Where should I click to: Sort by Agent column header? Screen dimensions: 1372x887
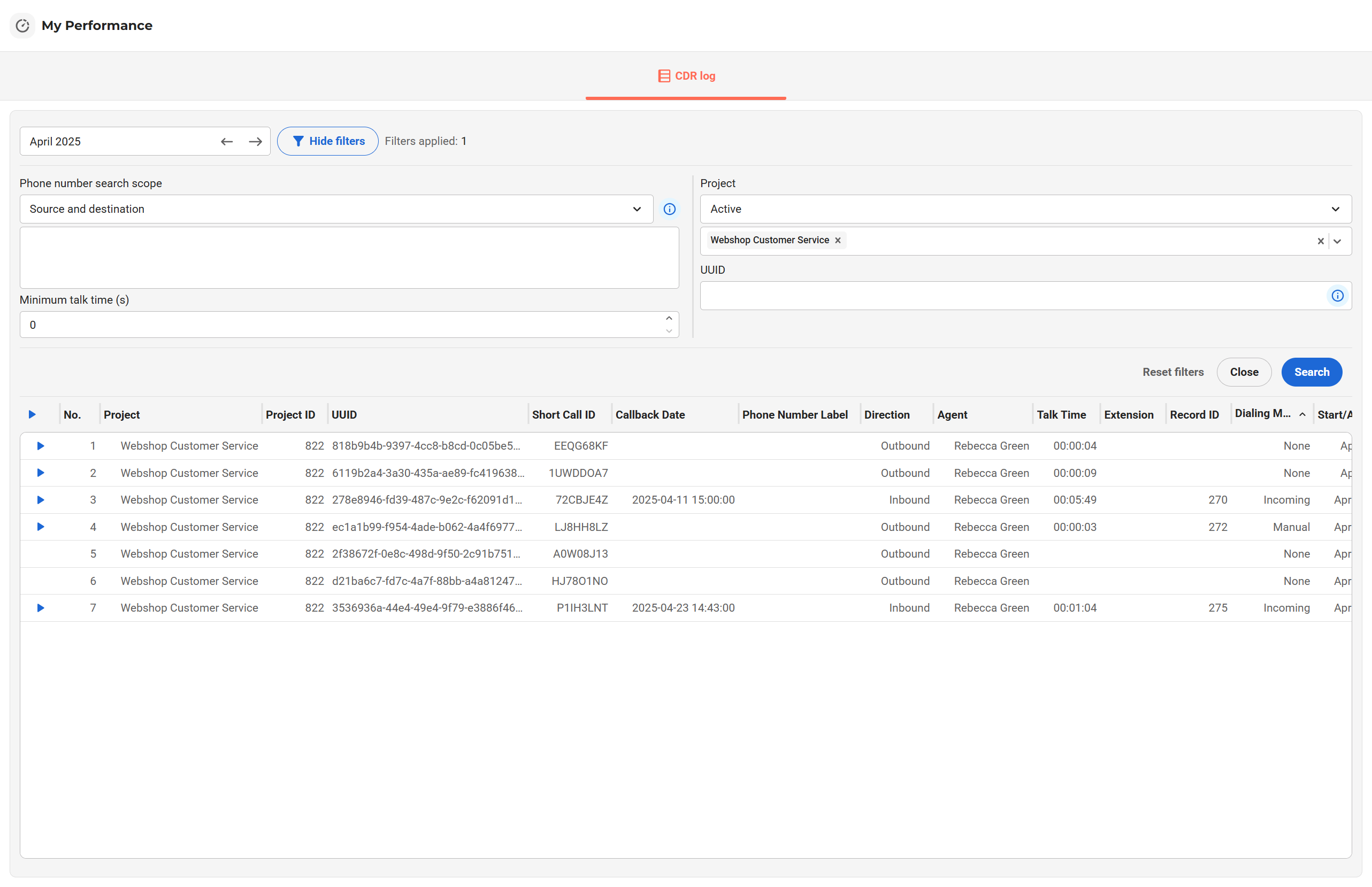(952, 415)
